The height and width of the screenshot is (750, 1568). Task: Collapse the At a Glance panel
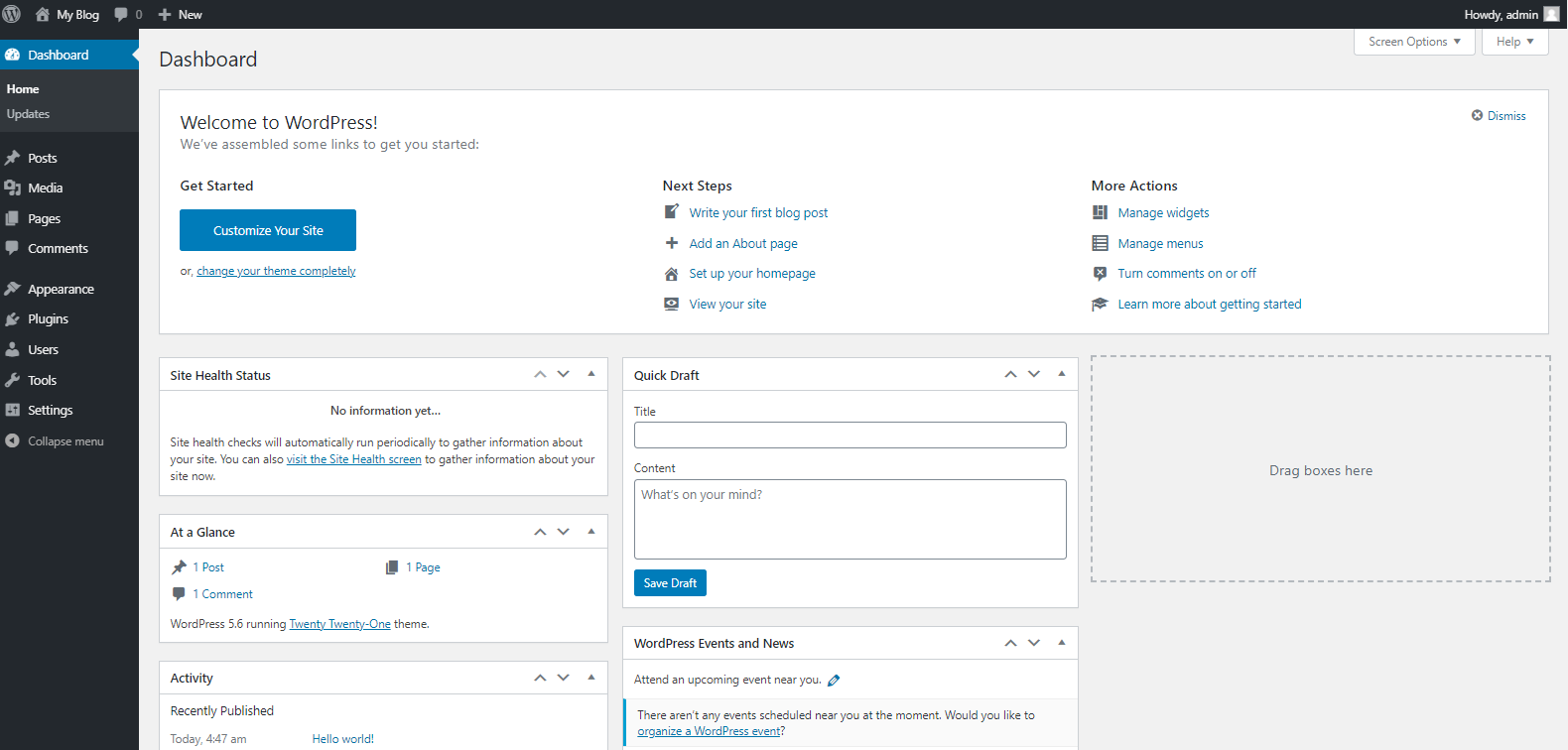point(591,532)
